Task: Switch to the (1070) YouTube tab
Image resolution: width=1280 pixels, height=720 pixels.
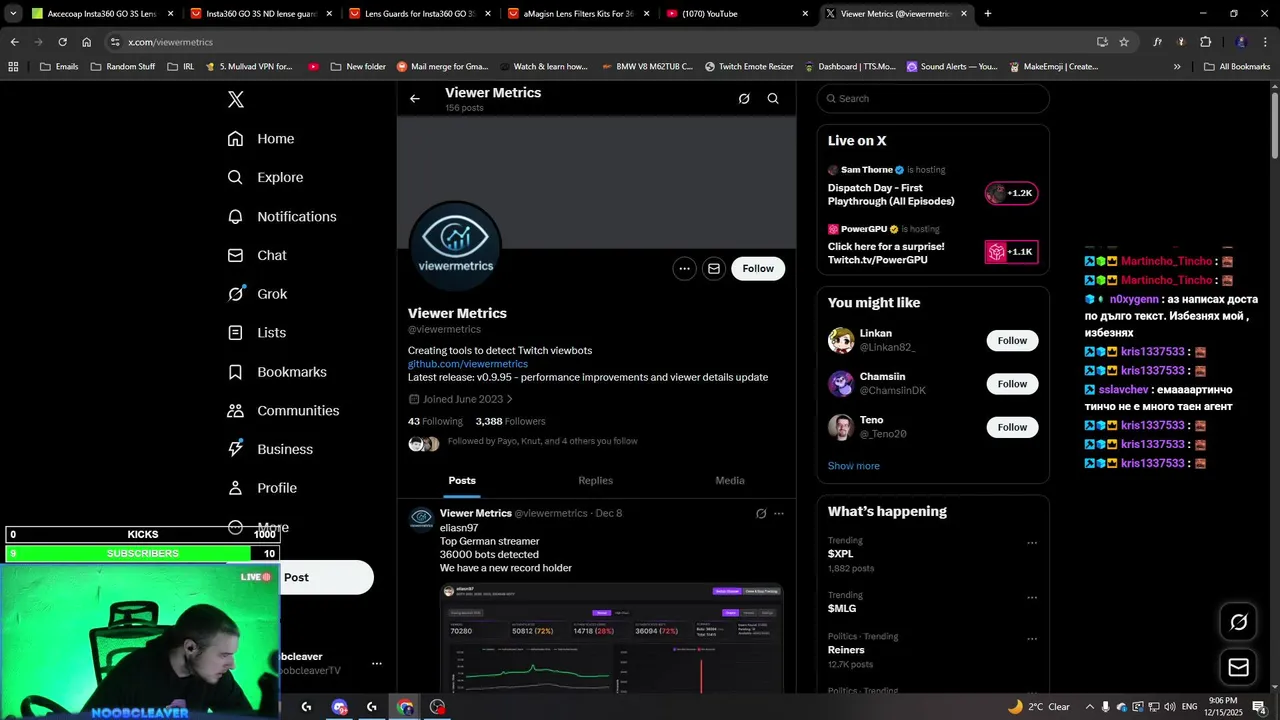Action: 737,14
